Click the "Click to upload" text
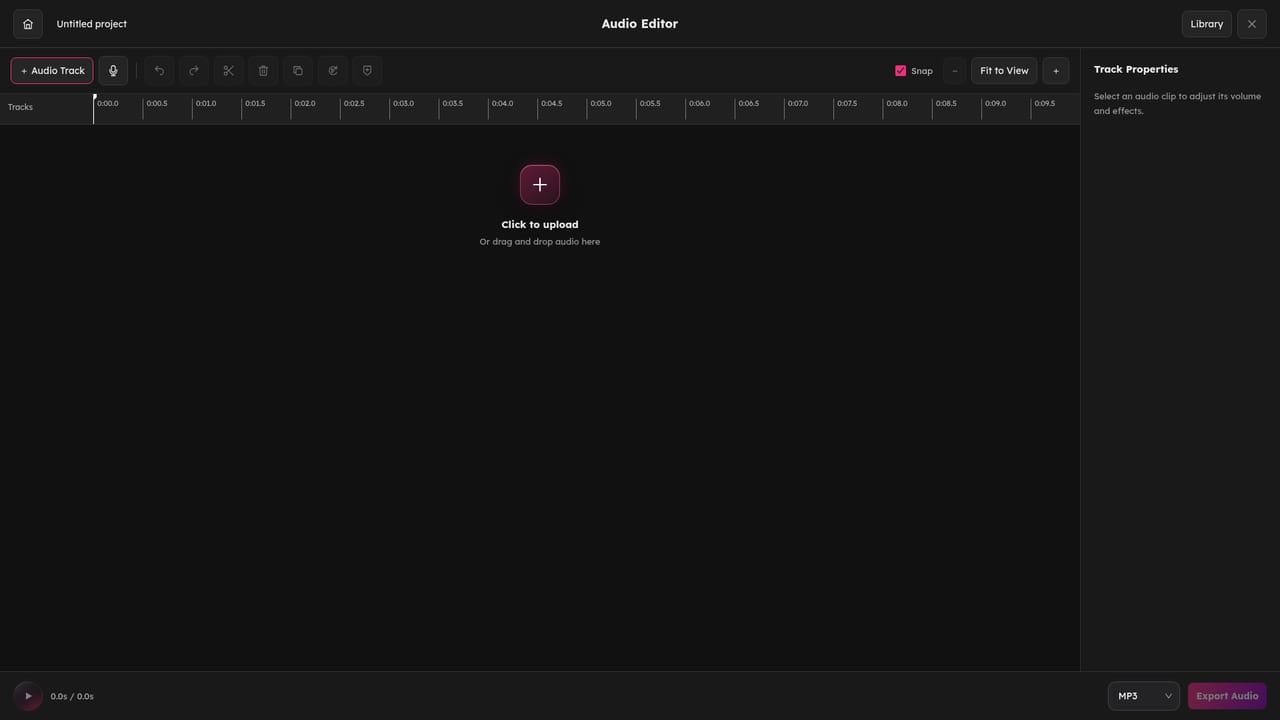The width and height of the screenshot is (1280, 720). [540, 225]
